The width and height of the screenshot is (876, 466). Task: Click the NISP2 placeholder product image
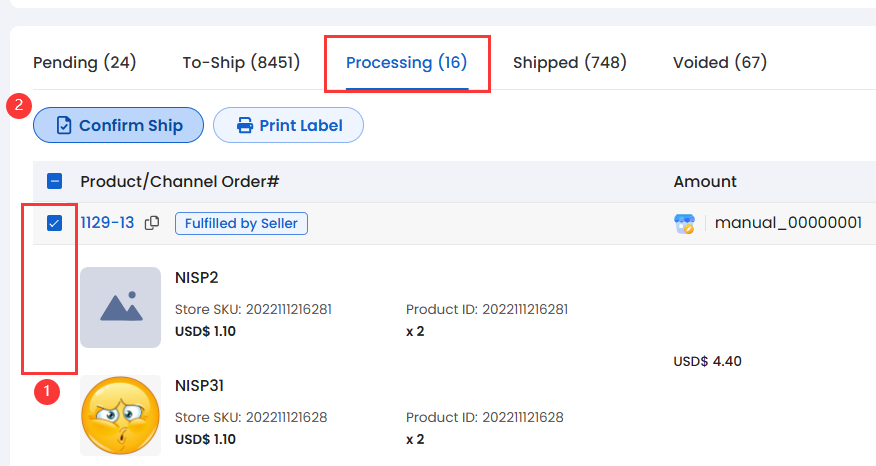click(x=120, y=307)
